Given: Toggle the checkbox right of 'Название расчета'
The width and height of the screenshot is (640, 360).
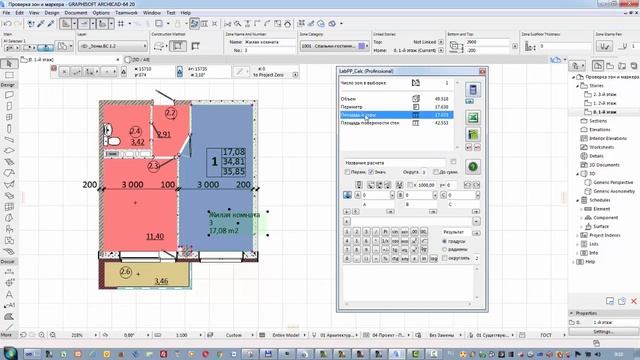Looking at the screenshot, I should [x=453, y=162].
